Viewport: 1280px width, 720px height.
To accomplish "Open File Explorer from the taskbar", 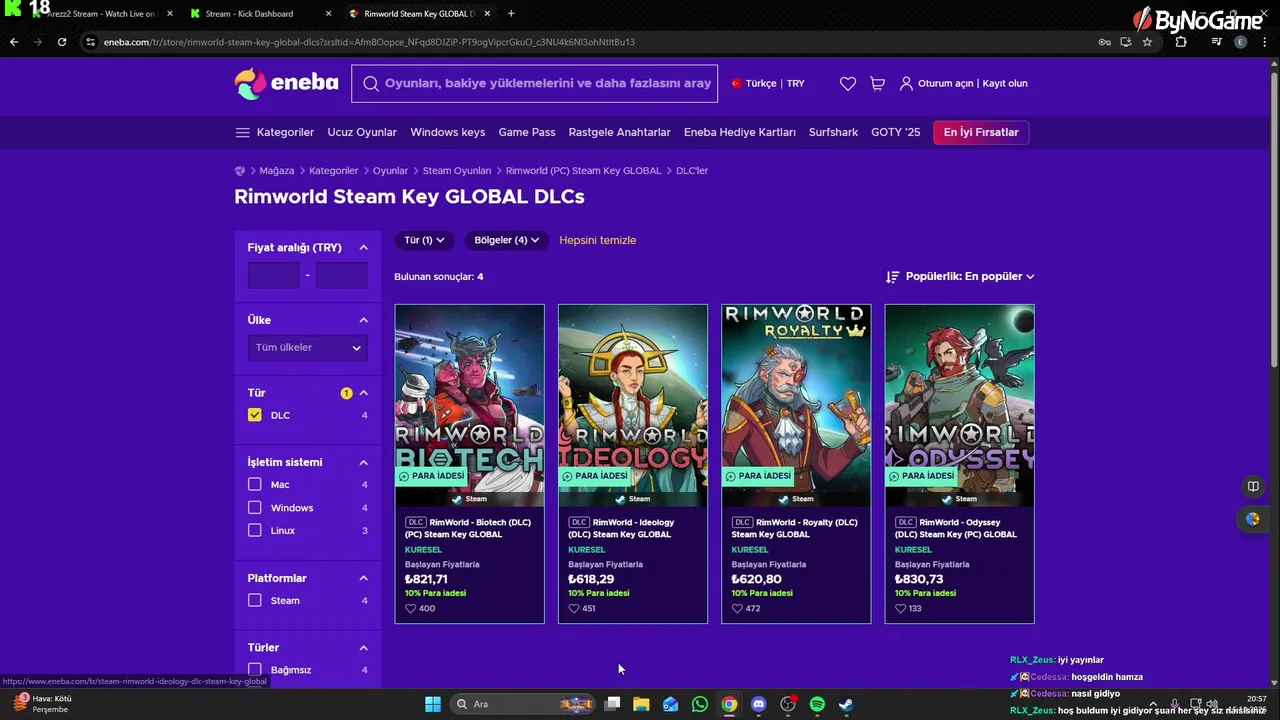I will (641, 704).
